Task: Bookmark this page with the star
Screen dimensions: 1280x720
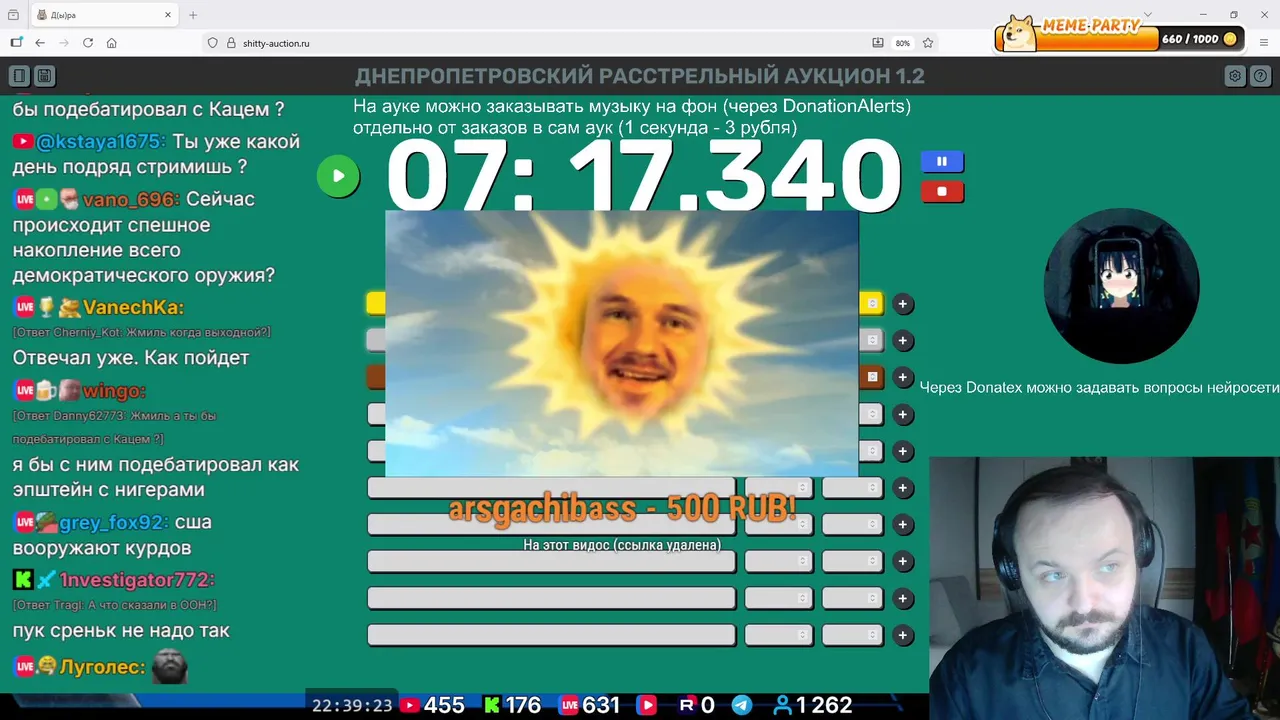Action: (928, 43)
